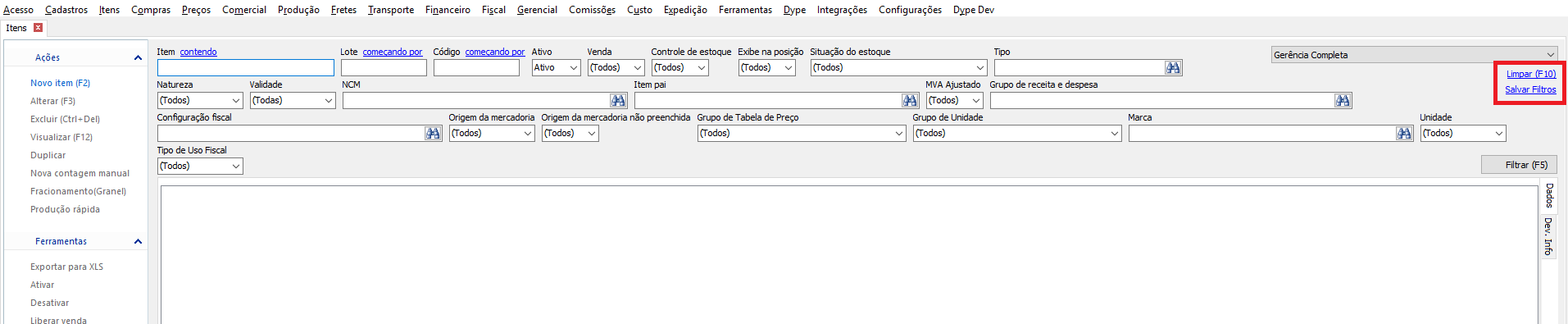The width and height of the screenshot is (1568, 324).
Task: Expand Controle de estoque dropdown
Action: click(680, 68)
